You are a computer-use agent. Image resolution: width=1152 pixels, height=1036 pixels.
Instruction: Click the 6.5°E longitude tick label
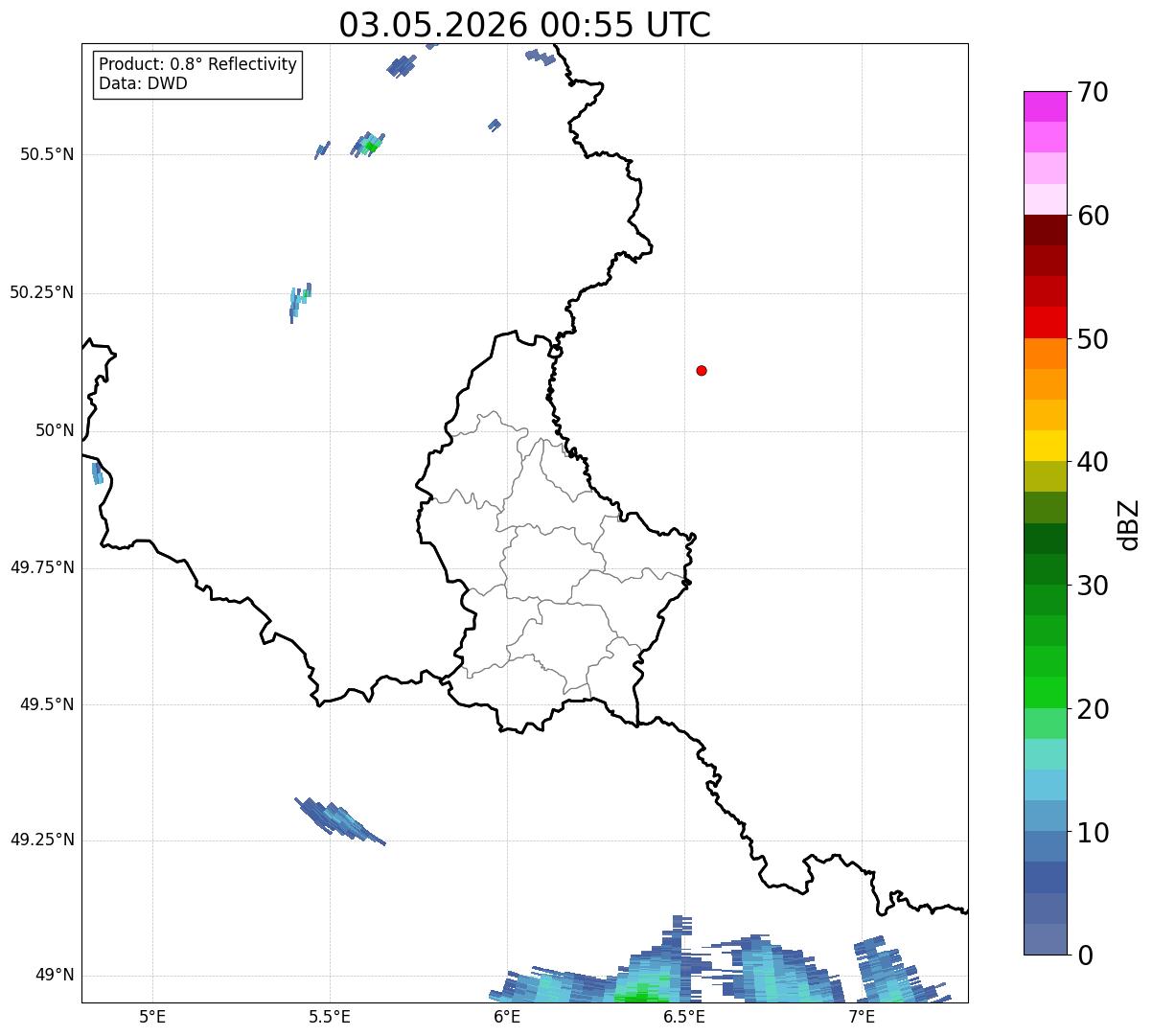tap(684, 1016)
